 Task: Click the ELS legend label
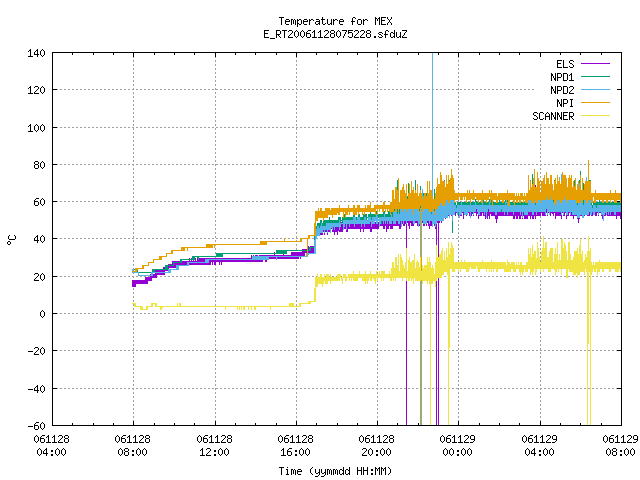(x=565, y=64)
